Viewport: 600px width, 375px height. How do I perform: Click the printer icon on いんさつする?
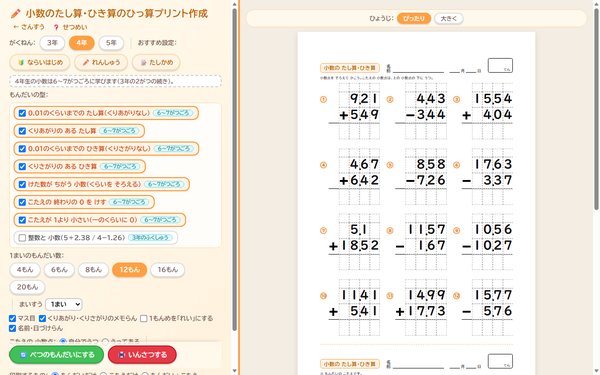click(x=122, y=355)
